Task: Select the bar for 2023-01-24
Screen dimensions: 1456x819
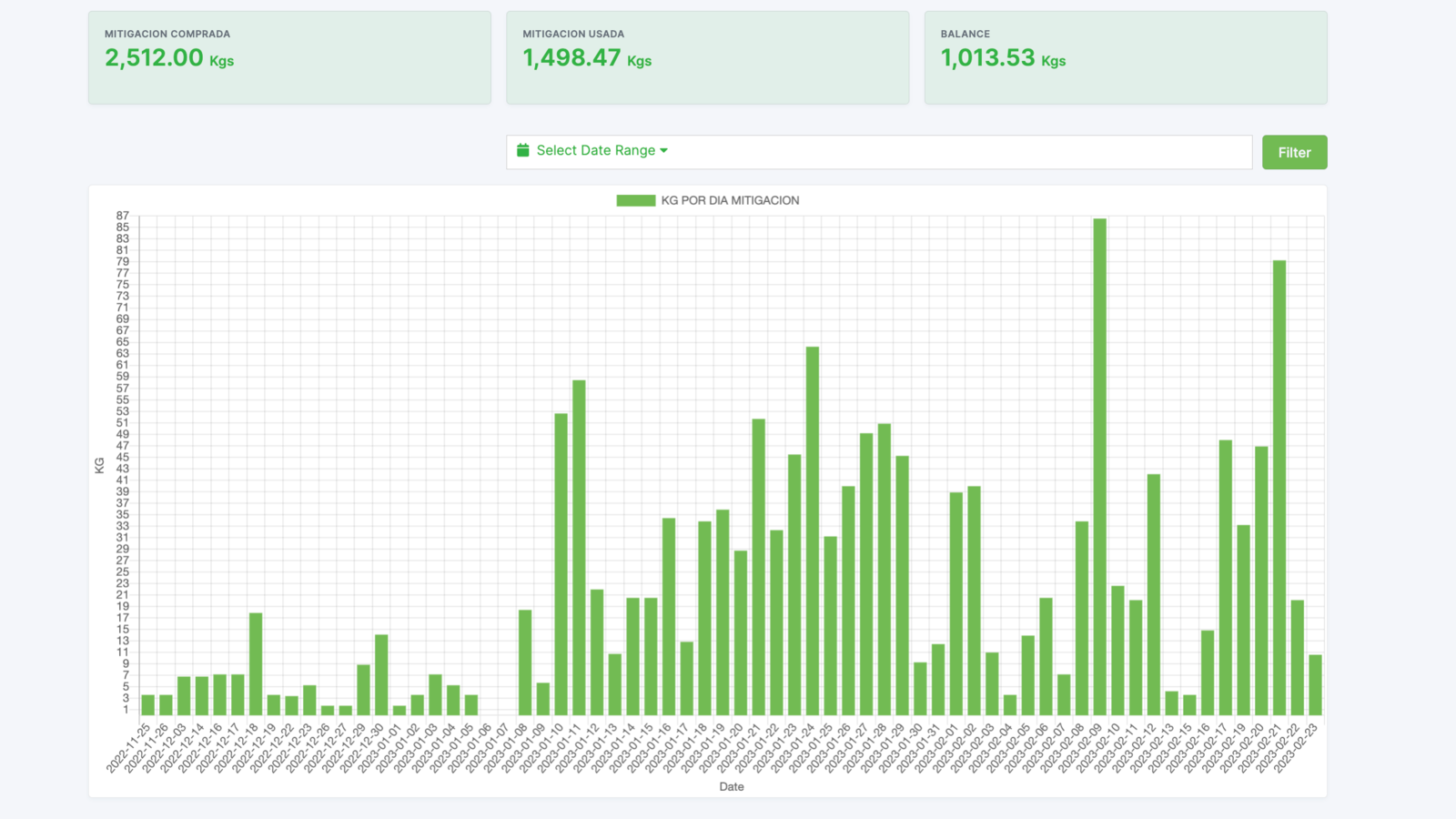Action: [x=813, y=531]
